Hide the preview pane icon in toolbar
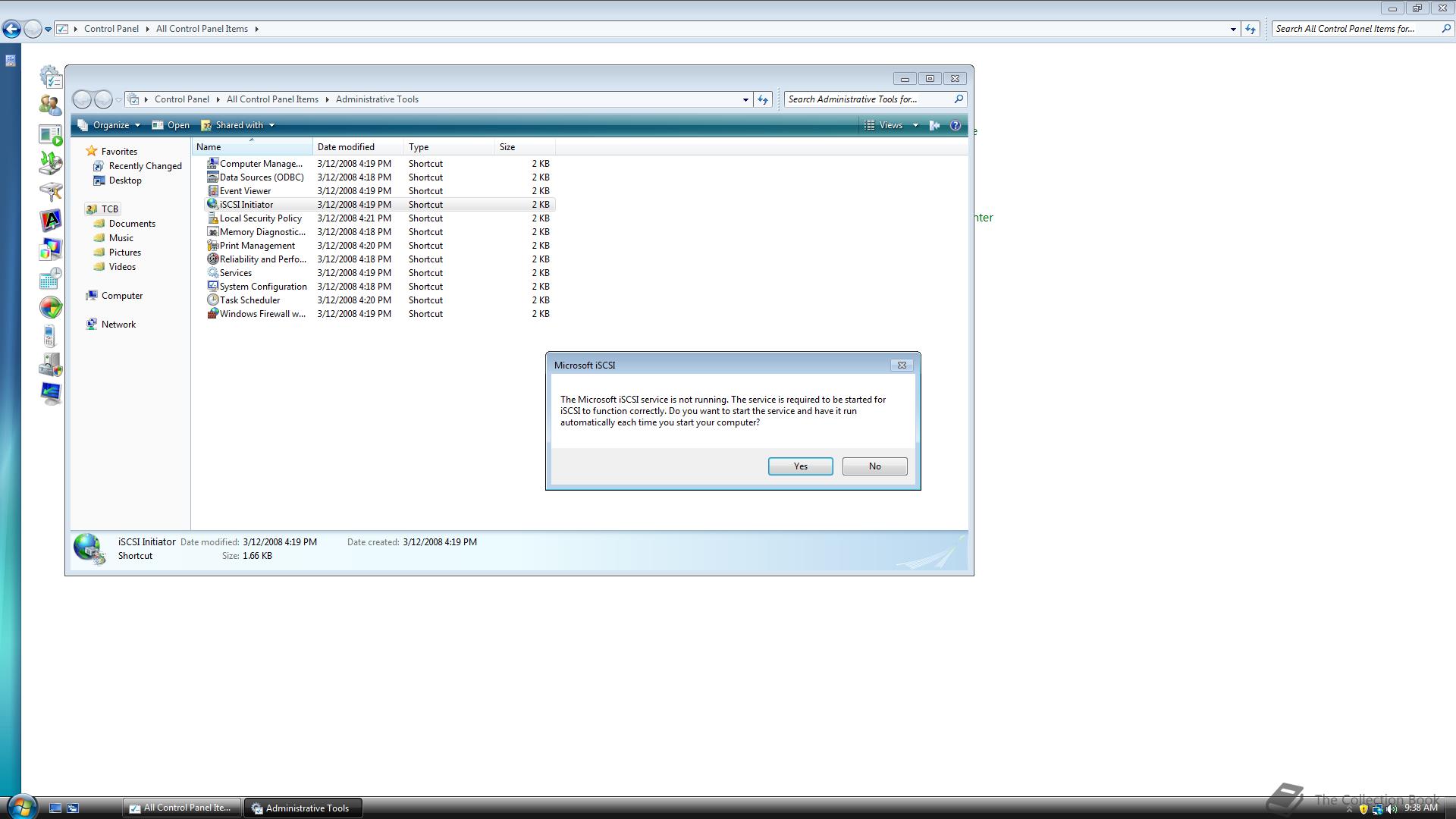 point(934,125)
